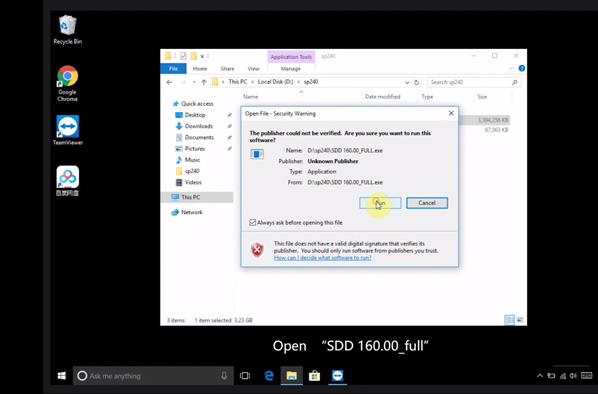Open the Microsoft Edge taskbar icon
Viewport: 598px width, 394px height.
(269, 376)
